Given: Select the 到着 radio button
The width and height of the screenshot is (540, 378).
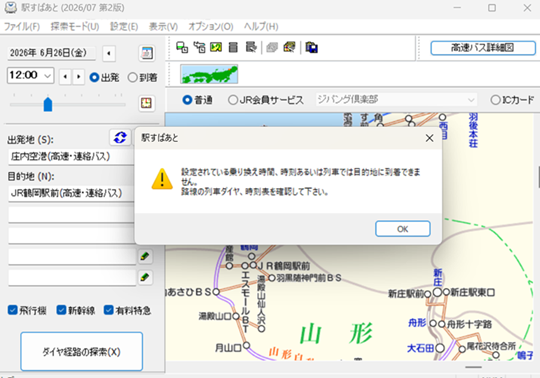Looking at the screenshot, I should click(132, 77).
